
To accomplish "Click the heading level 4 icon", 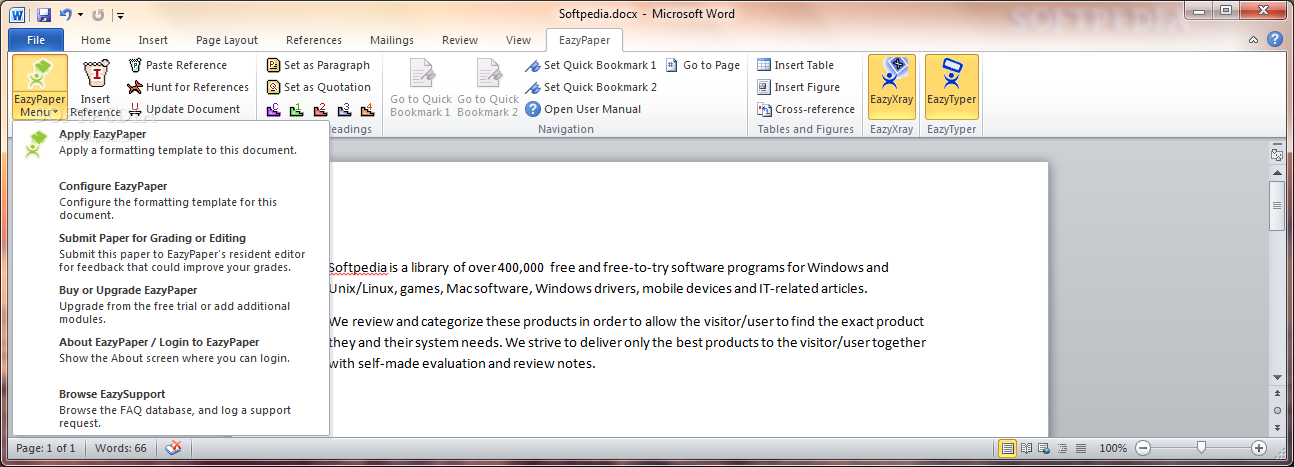I will coord(367,109).
